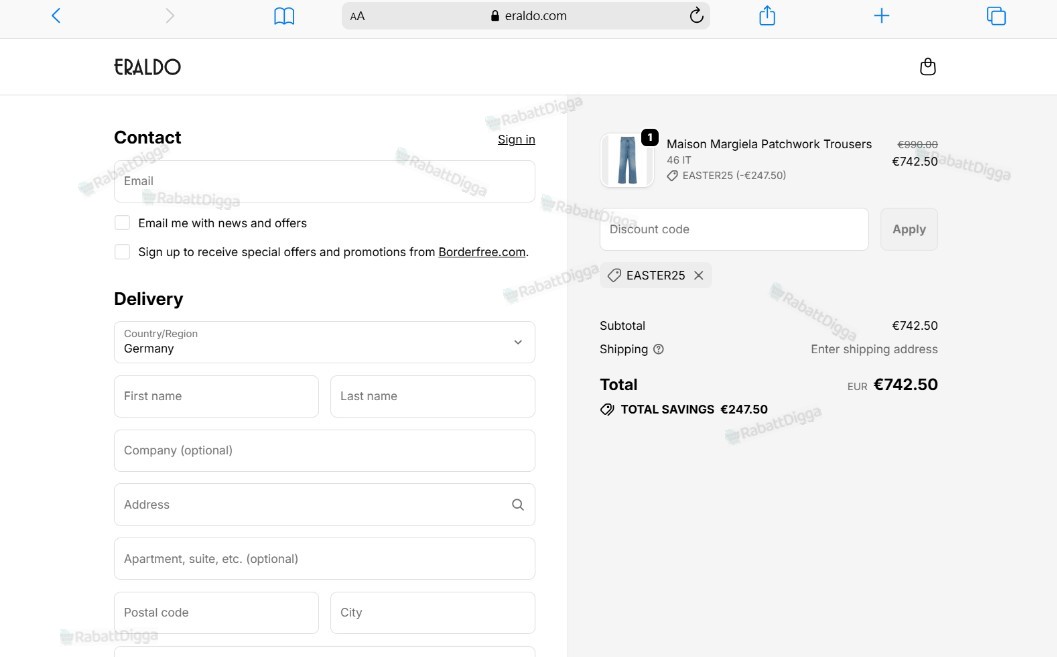The width and height of the screenshot is (1057, 657).
Task: Check the Borderfree special offers checkbox
Action: click(122, 252)
